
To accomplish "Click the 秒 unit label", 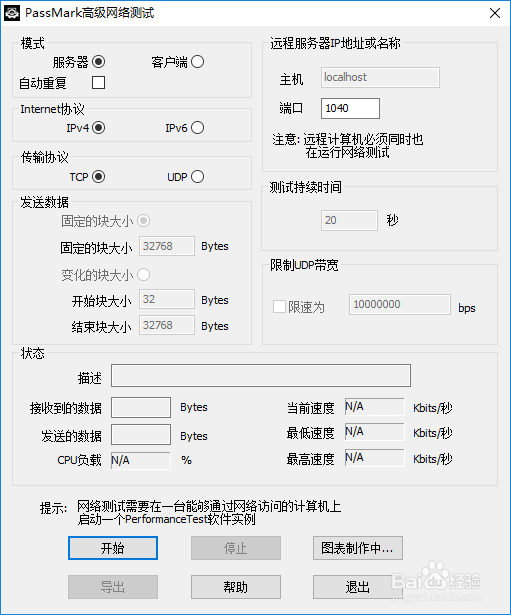I will click(x=392, y=220).
